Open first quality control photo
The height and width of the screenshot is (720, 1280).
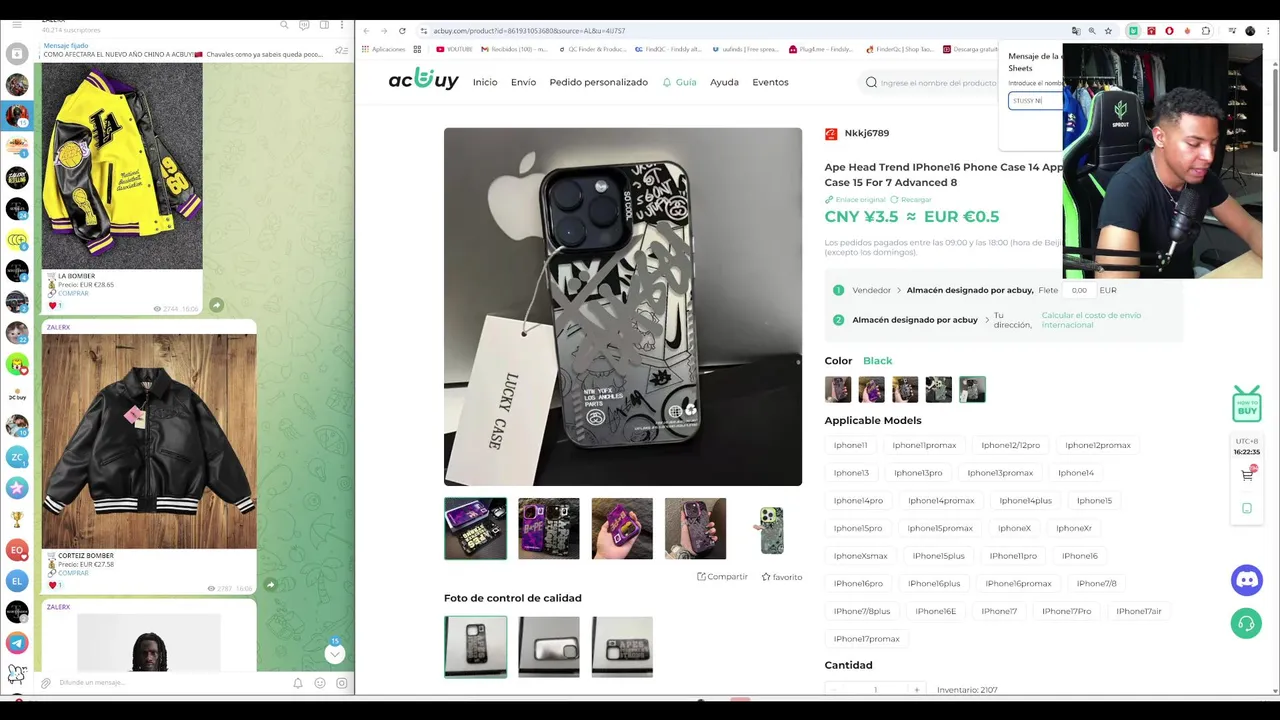(x=475, y=647)
